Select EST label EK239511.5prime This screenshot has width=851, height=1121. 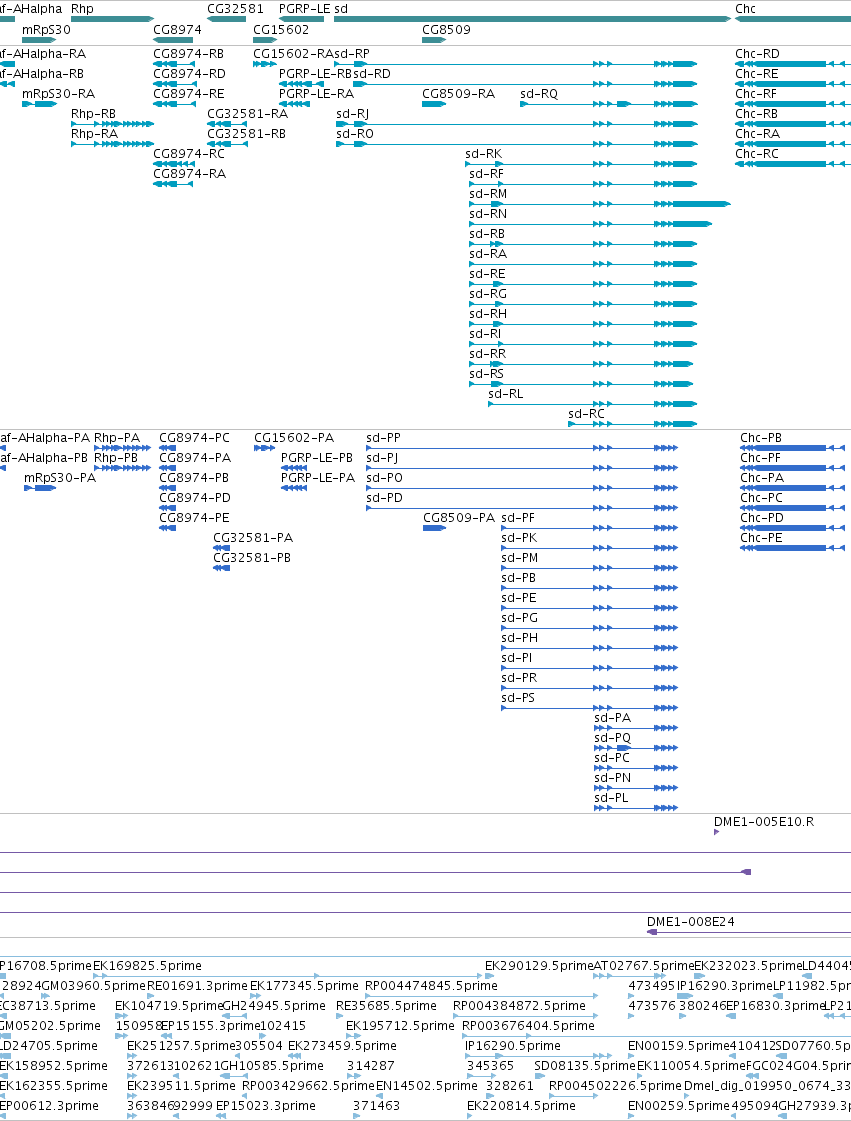[182, 1086]
